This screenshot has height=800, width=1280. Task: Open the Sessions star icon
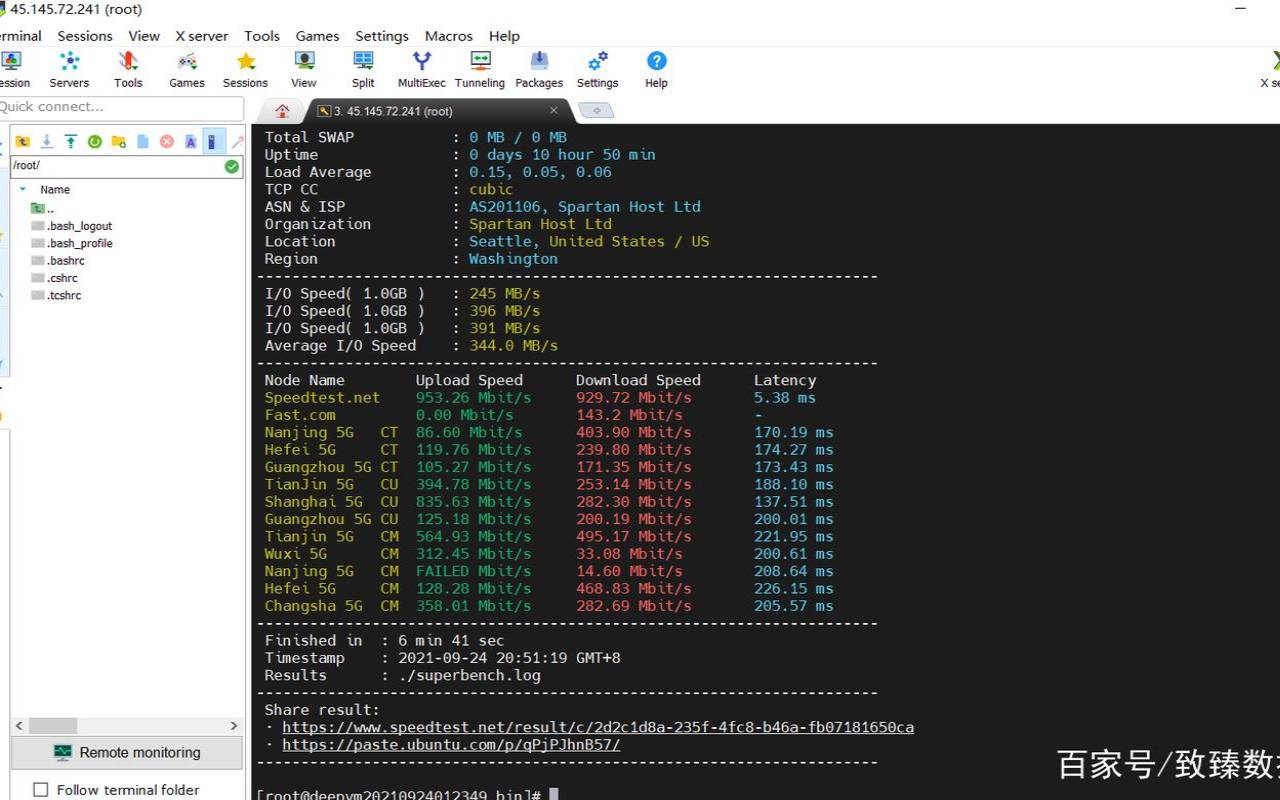click(245, 70)
